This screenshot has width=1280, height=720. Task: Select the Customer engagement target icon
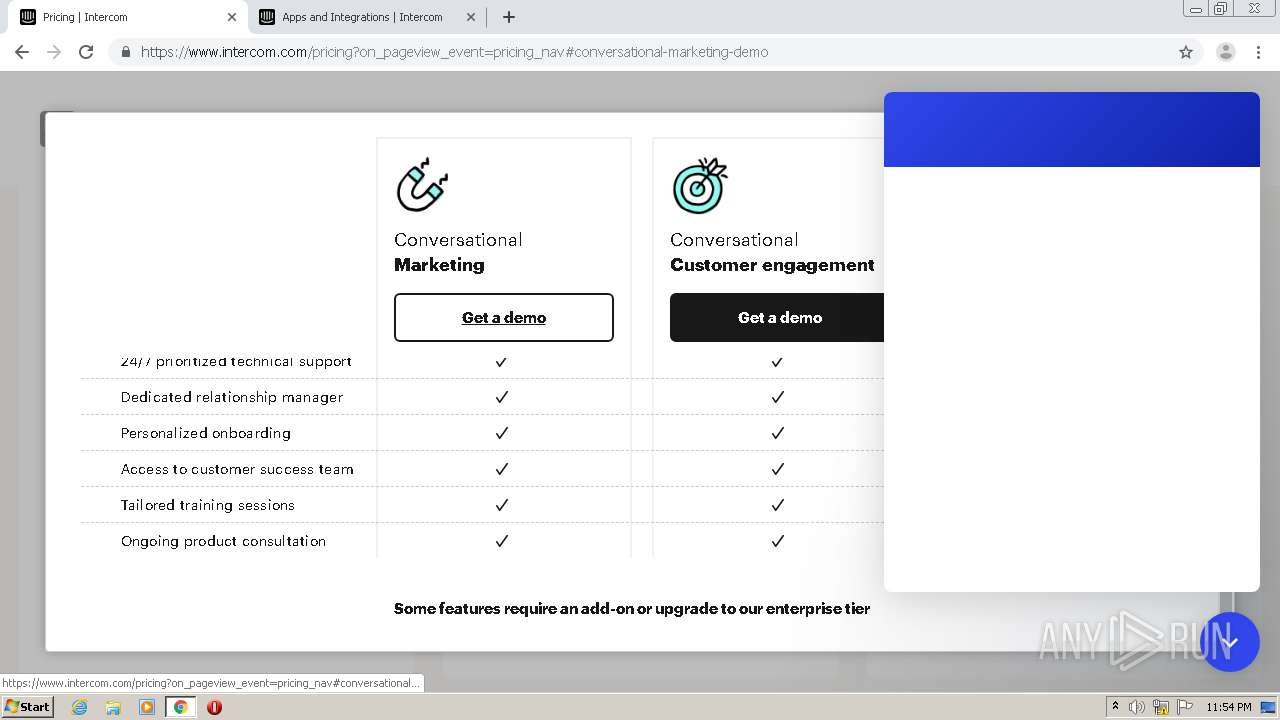coord(700,186)
